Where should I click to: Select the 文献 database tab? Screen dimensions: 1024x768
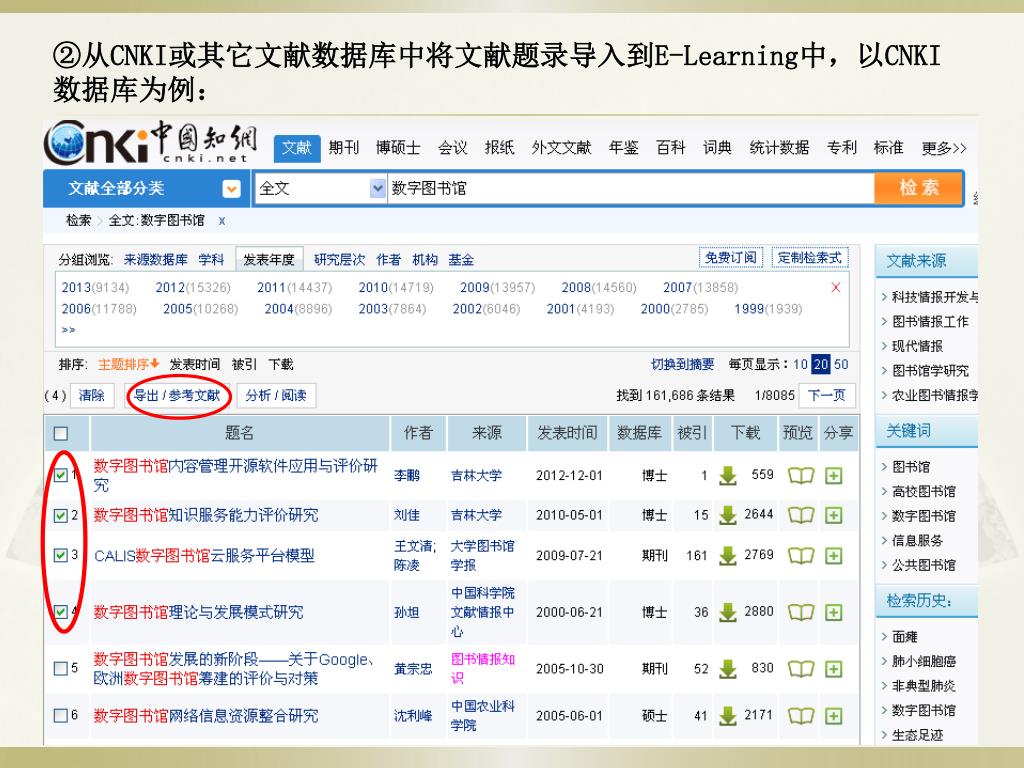coord(296,148)
